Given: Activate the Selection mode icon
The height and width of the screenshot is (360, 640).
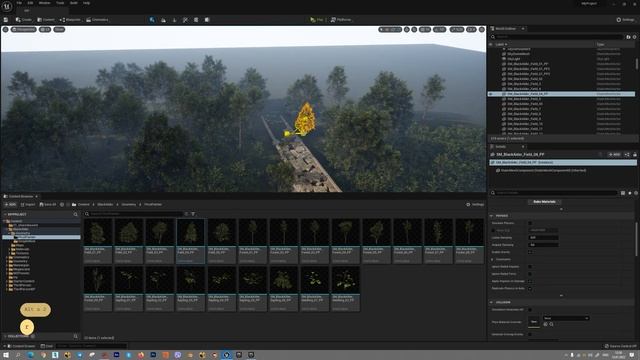Looking at the screenshot, I should point(152,20).
